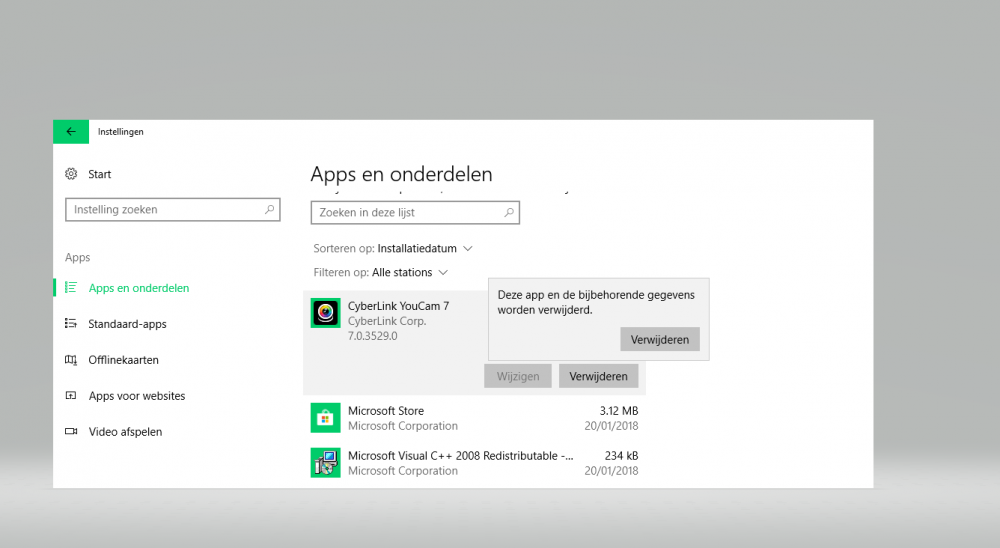The width and height of the screenshot is (1000, 548).
Task: Select the Microsoft Store app icon
Action: [x=325, y=418]
